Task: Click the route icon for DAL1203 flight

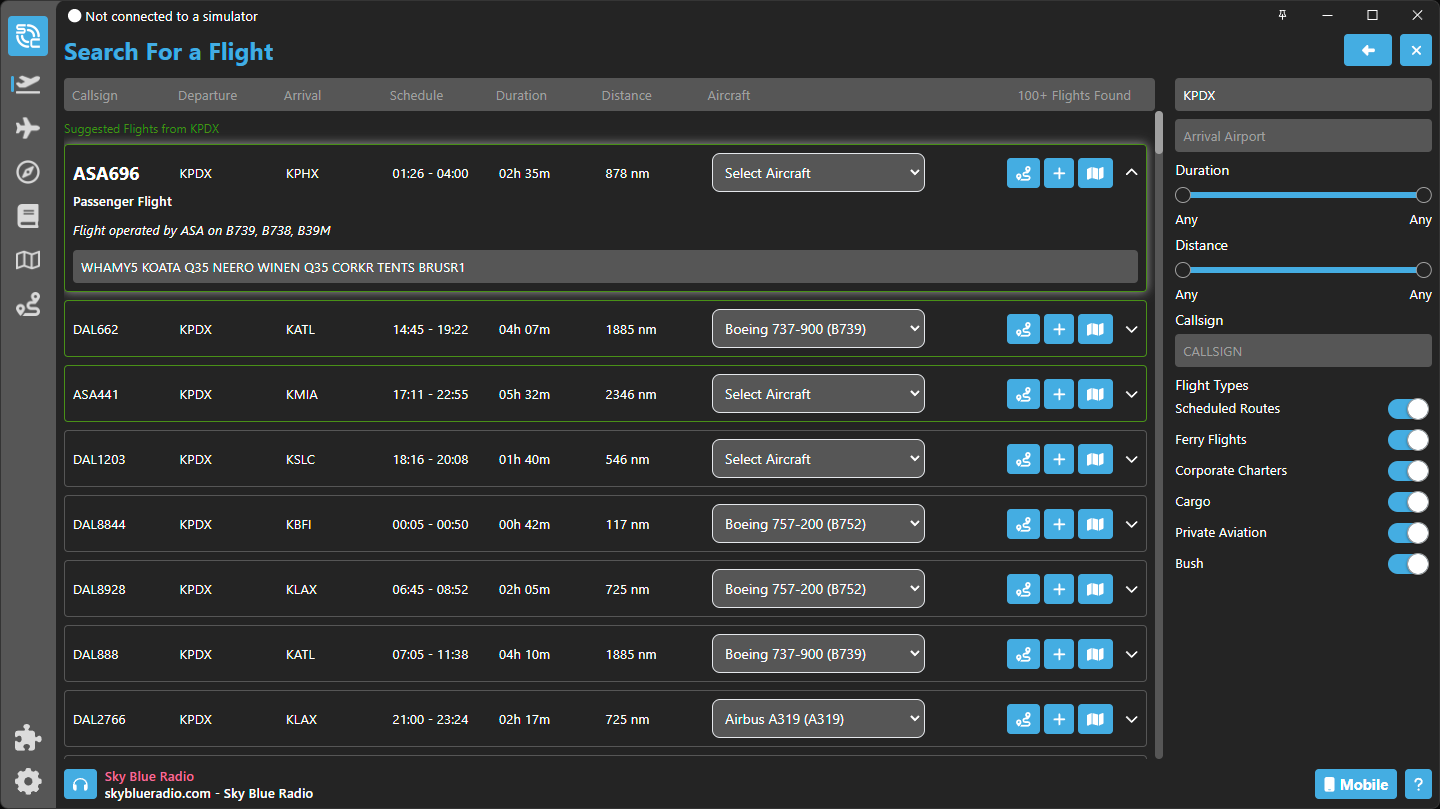Action: [x=1023, y=459]
